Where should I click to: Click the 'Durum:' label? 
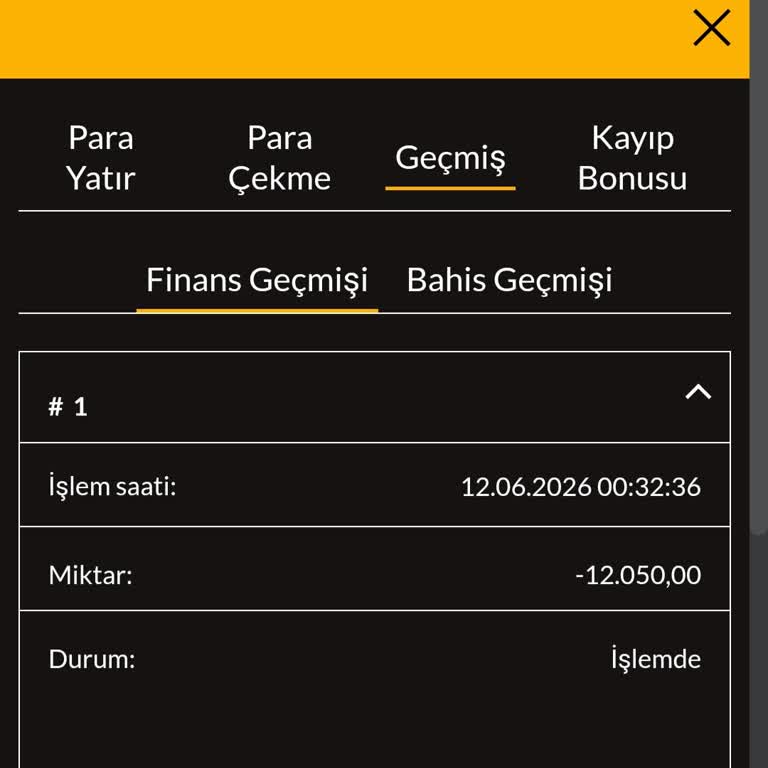[x=92, y=659]
